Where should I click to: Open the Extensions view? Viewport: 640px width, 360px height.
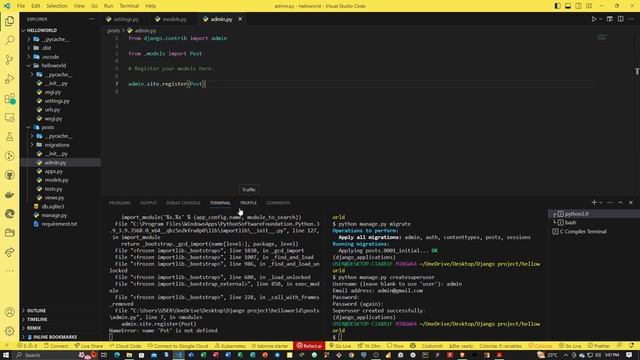pos(9,98)
